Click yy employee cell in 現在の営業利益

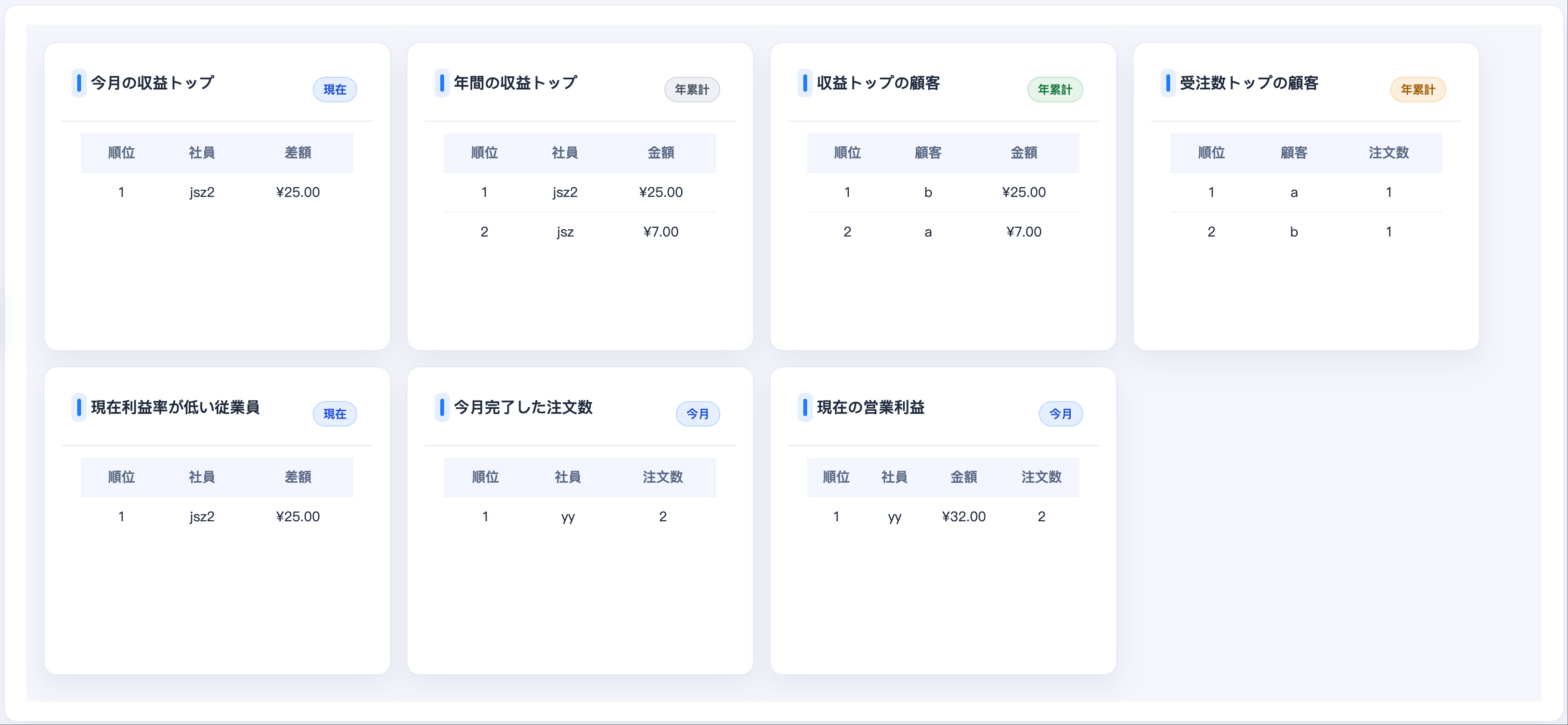pyautogui.click(x=894, y=517)
